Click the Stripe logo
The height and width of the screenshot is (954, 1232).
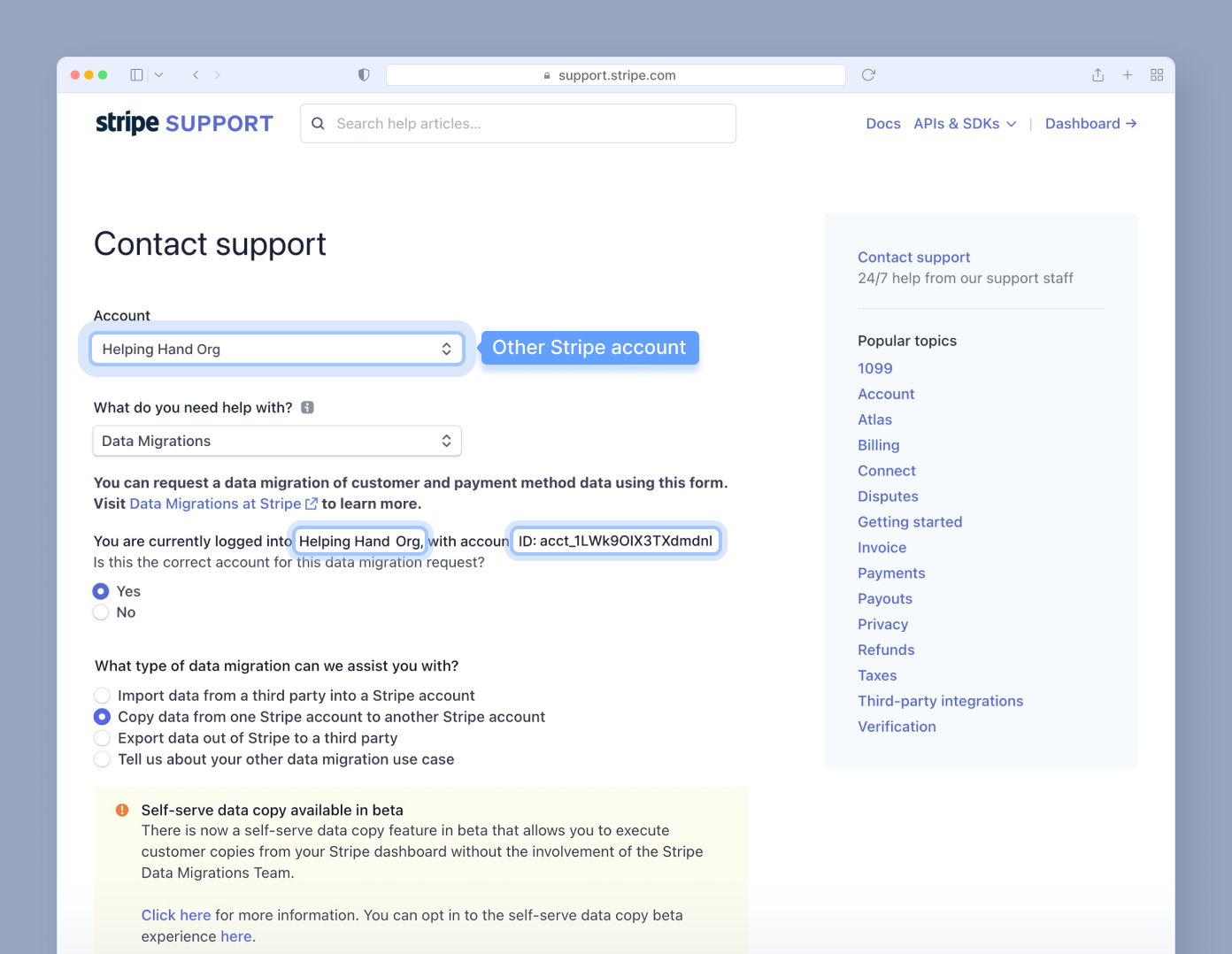pyautogui.click(x=127, y=122)
